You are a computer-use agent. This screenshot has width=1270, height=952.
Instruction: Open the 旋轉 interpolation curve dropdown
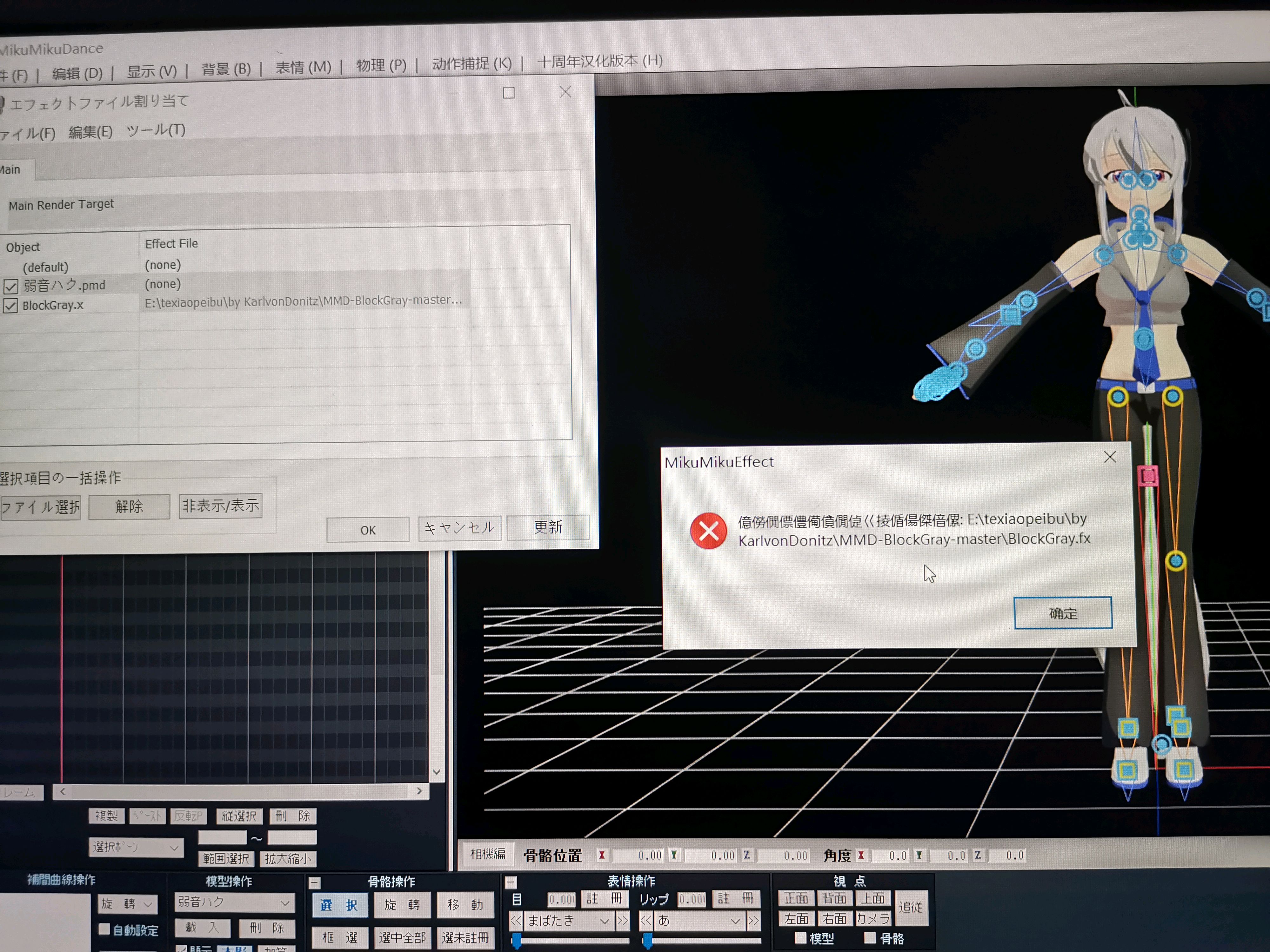coord(127,904)
